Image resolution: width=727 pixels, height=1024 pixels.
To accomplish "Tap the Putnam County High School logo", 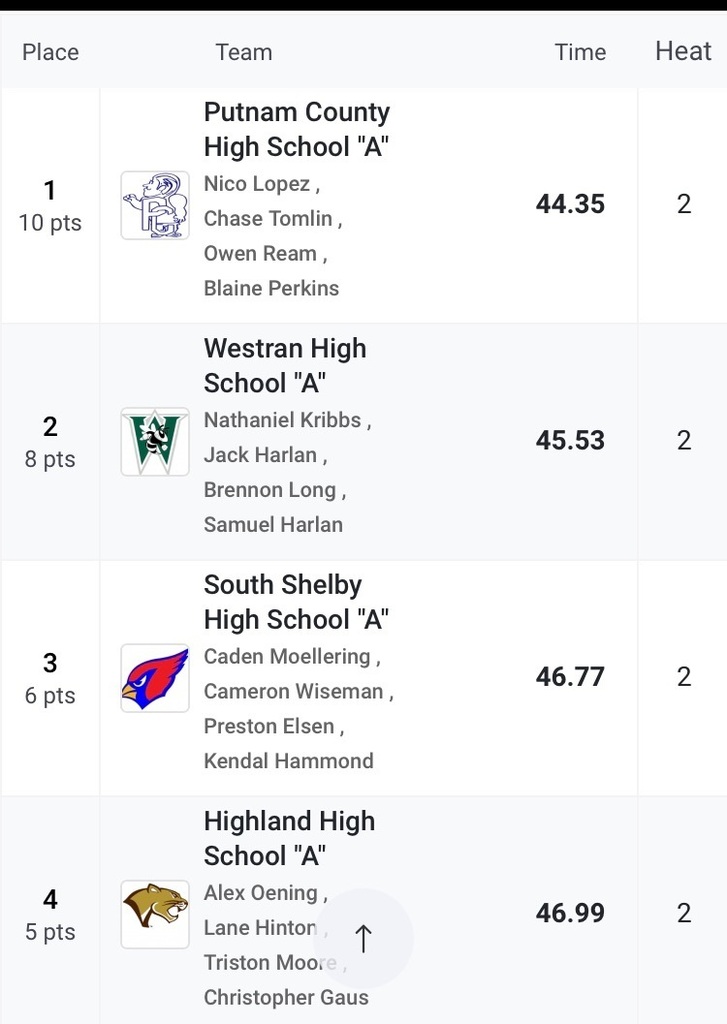I will [155, 205].
